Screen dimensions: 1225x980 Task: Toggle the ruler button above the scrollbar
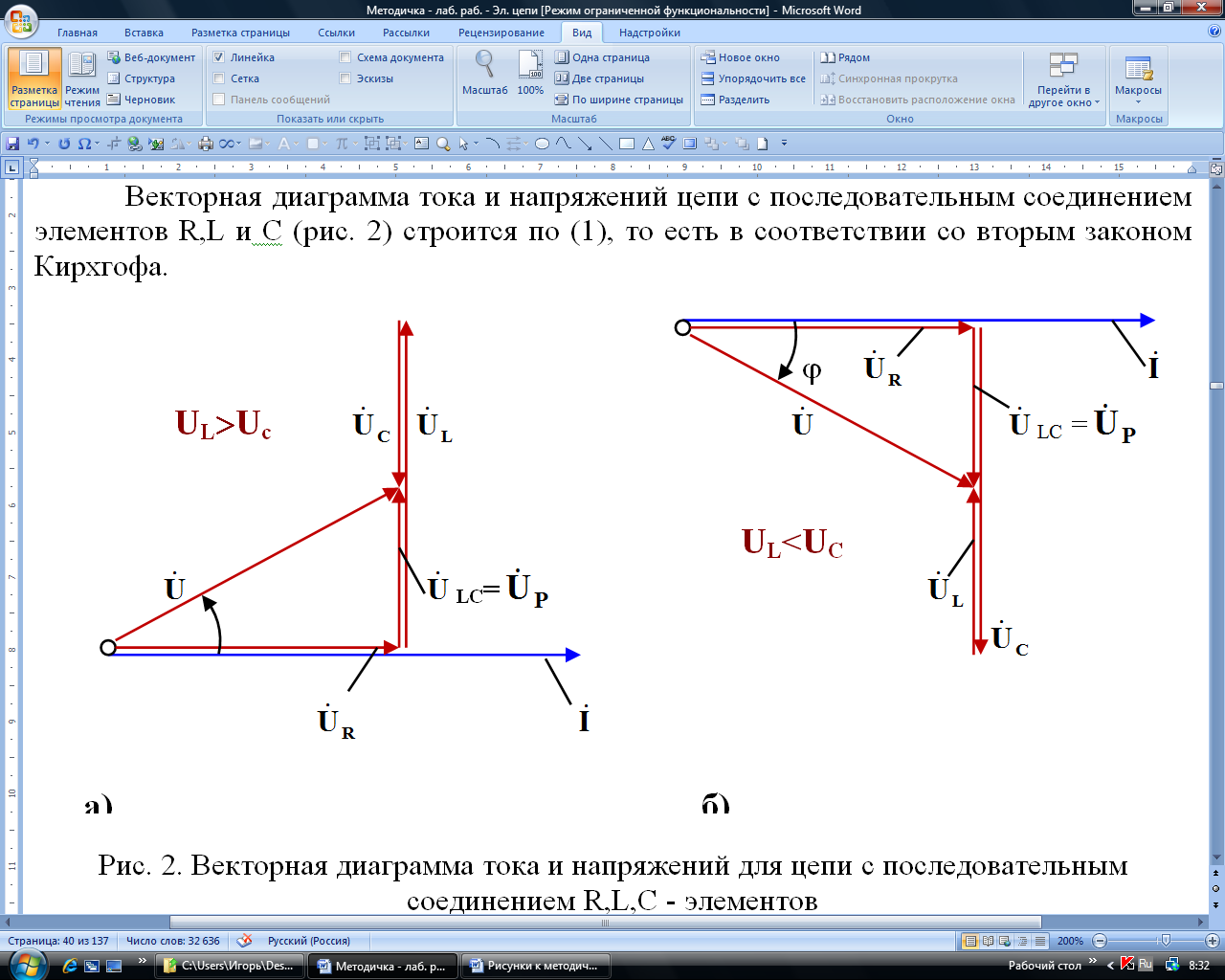coord(1216,168)
